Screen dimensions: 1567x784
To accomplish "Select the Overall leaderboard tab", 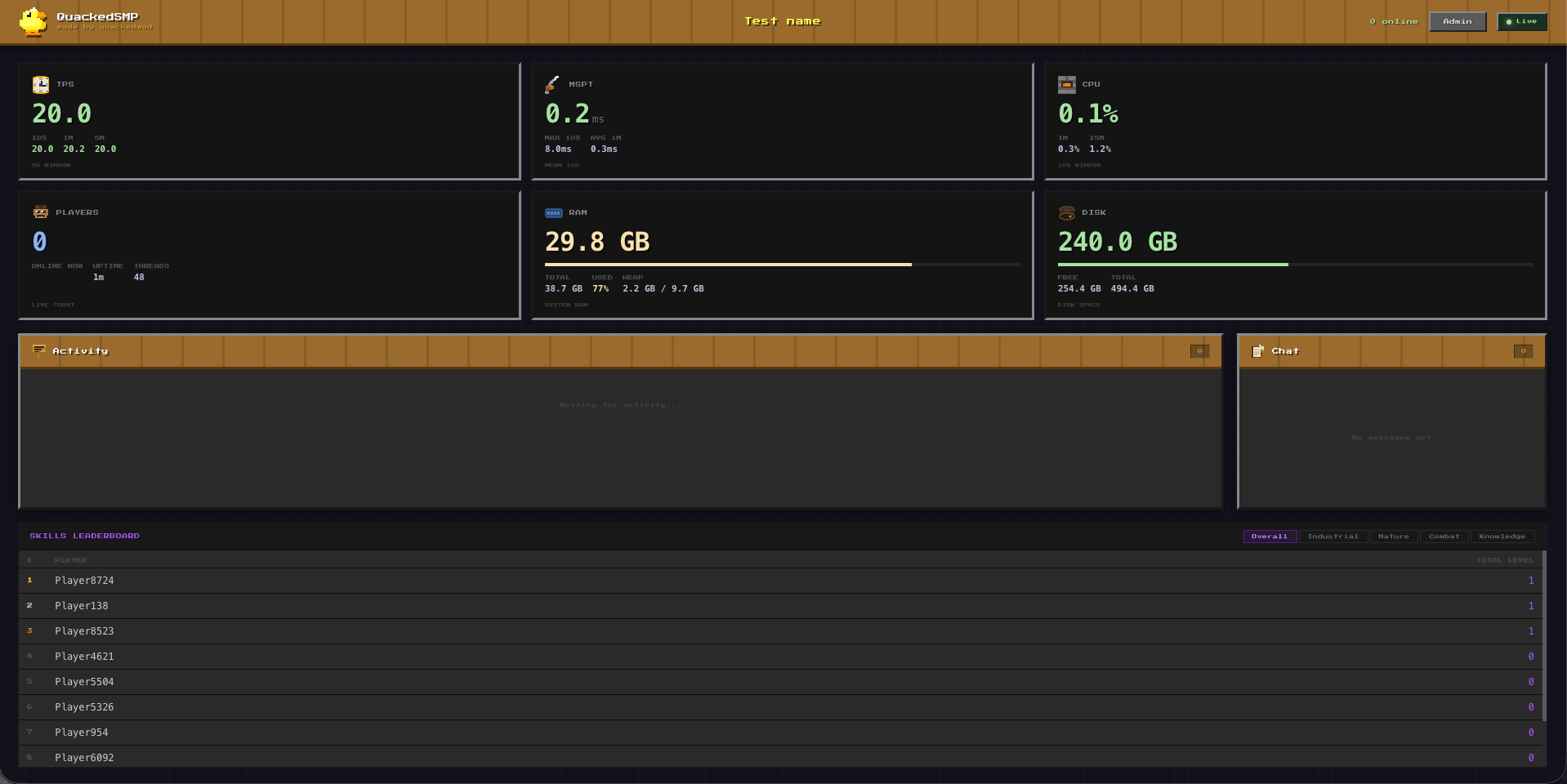I will [1270, 537].
